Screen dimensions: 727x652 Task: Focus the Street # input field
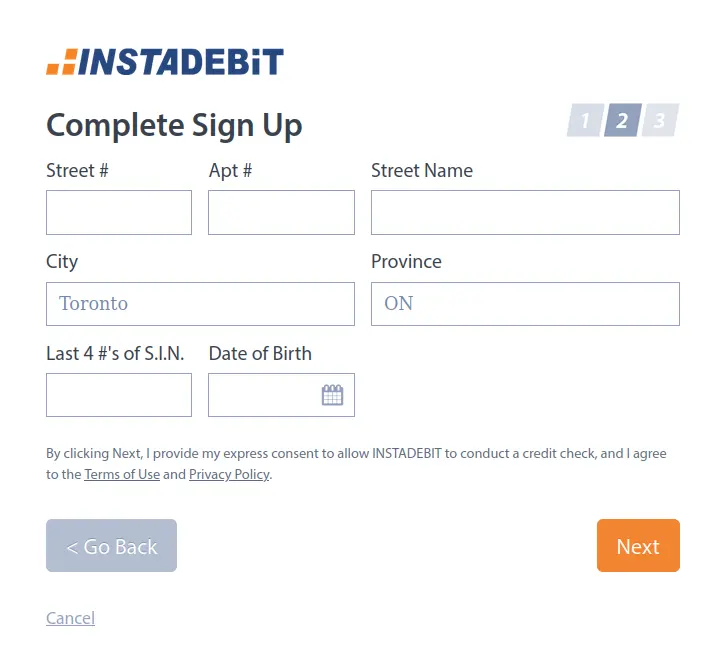119,212
